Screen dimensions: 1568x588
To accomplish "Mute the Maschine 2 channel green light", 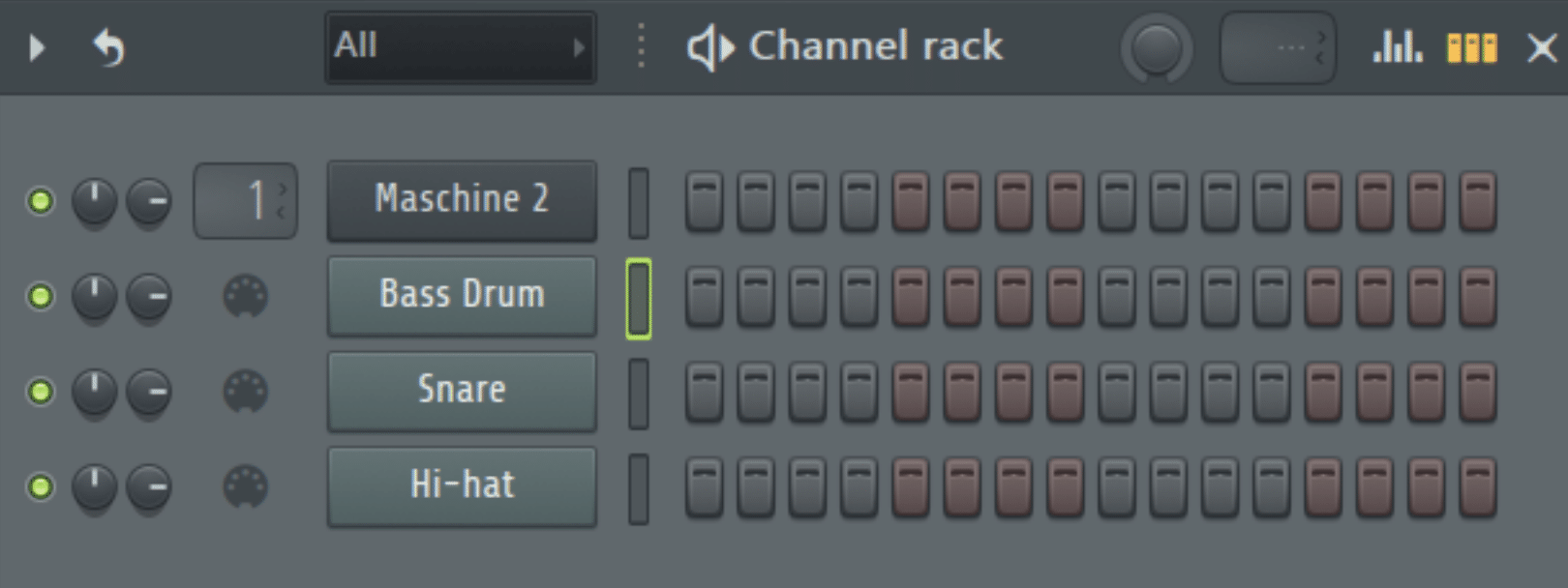I will pos(41,201).
